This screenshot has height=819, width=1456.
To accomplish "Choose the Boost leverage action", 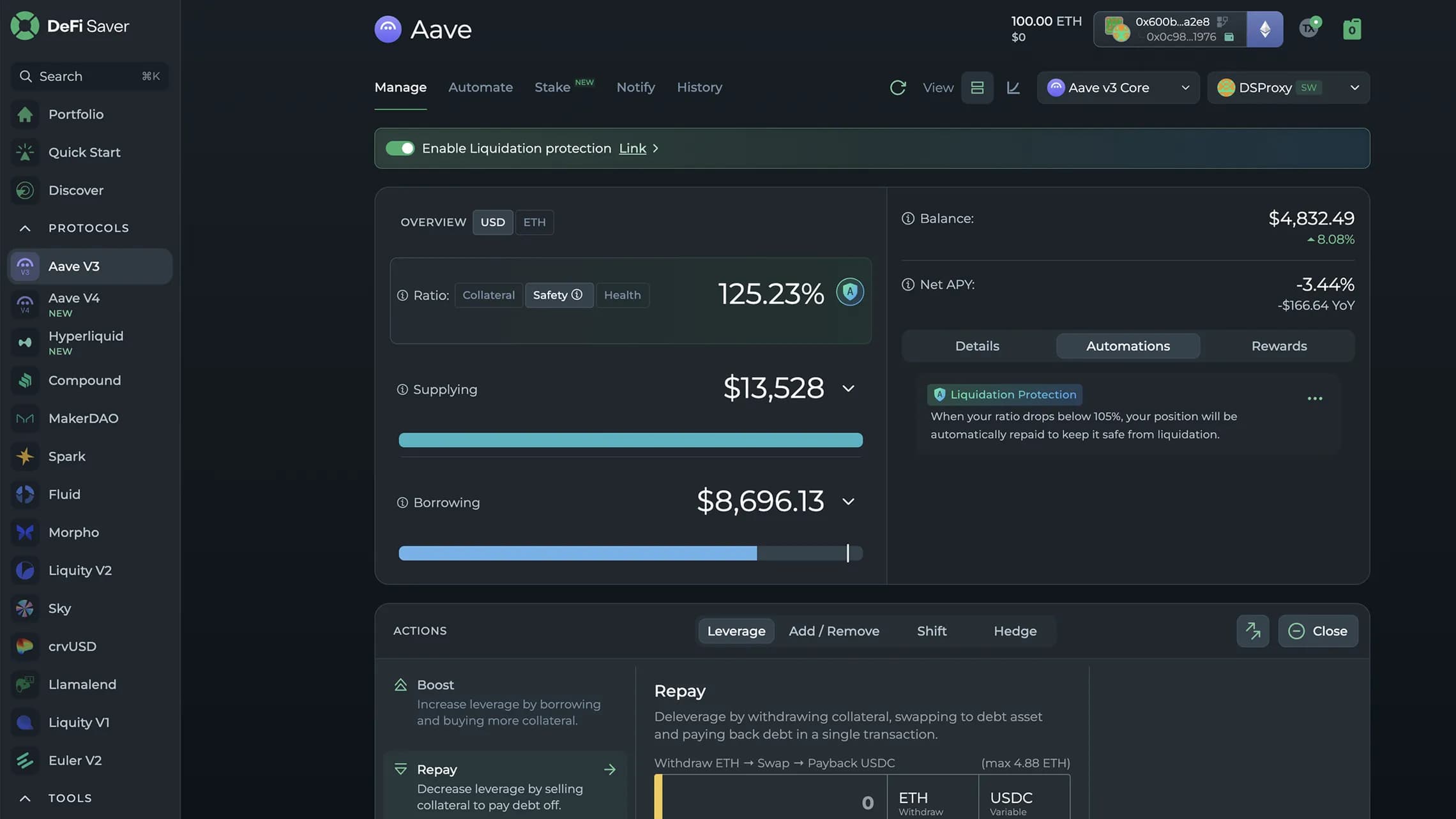I will 504,702.
